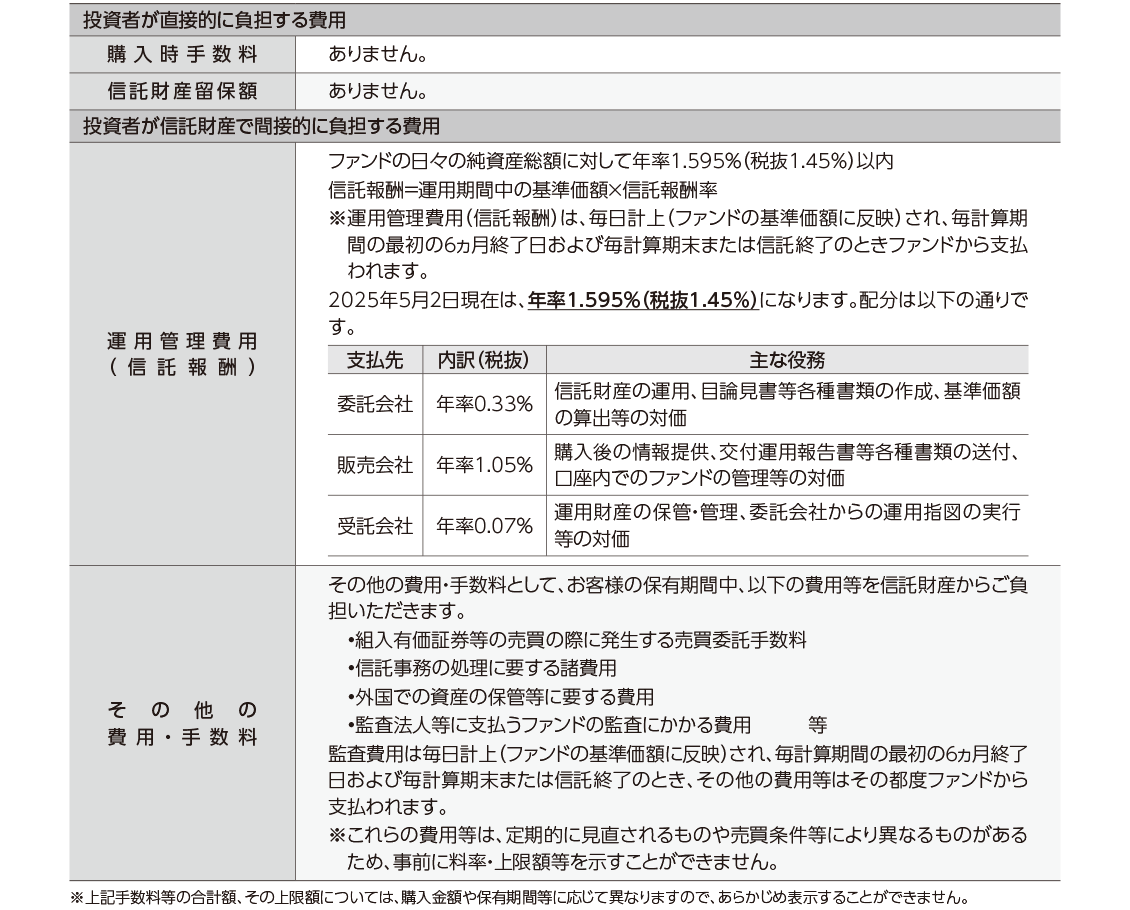Click the 年率0.07% breakdown cell
1130x910 pixels.
click(x=484, y=526)
